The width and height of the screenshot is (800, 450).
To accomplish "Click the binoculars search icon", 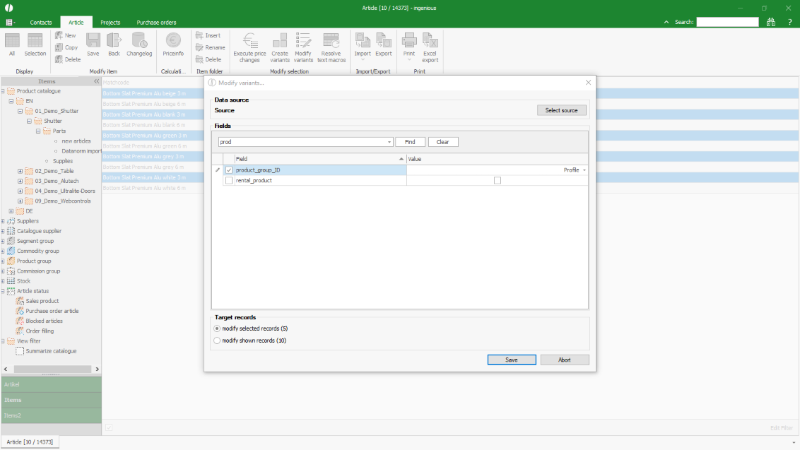I will point(771,22).
